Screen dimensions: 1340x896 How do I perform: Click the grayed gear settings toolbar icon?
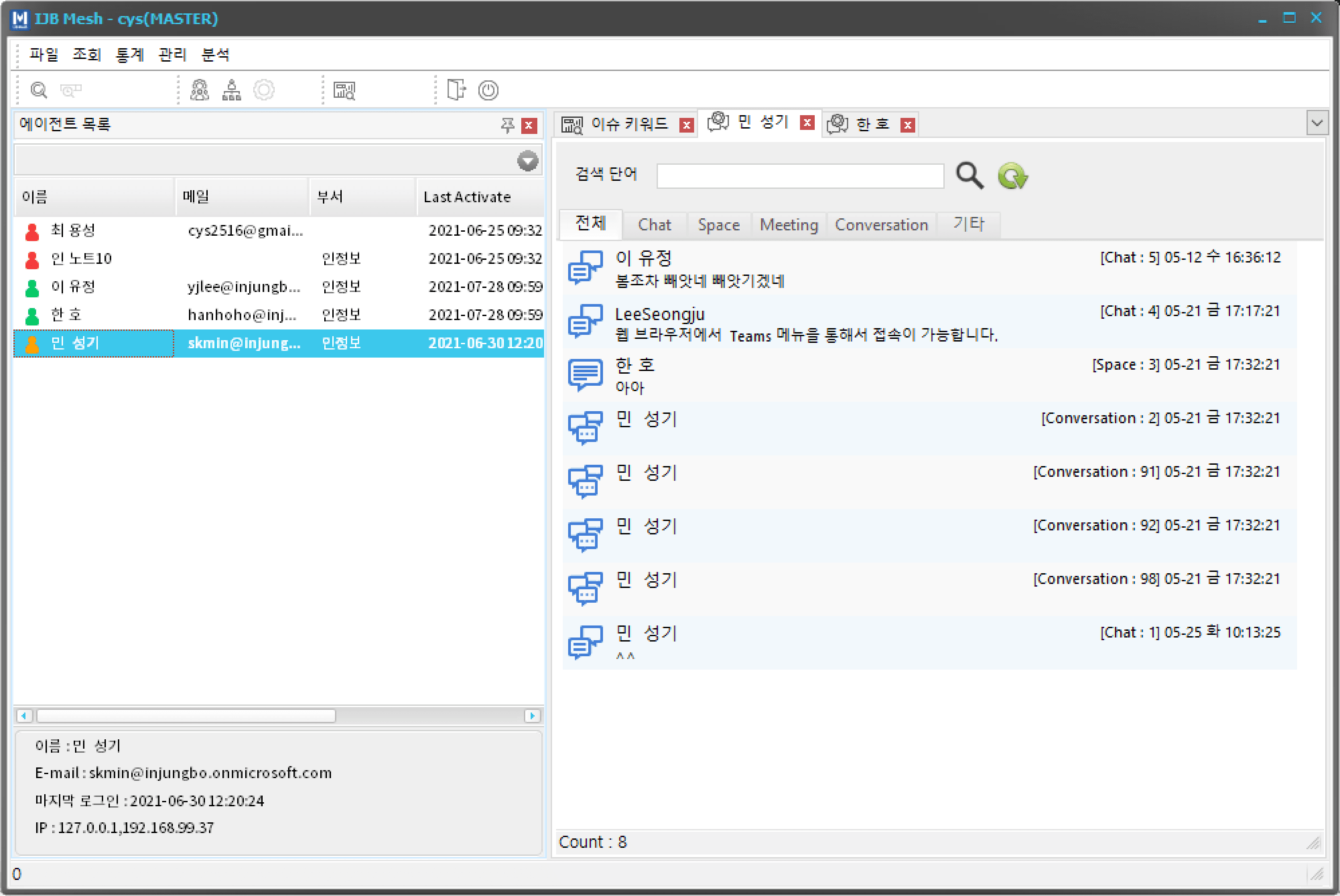click(x=264, y=90)
